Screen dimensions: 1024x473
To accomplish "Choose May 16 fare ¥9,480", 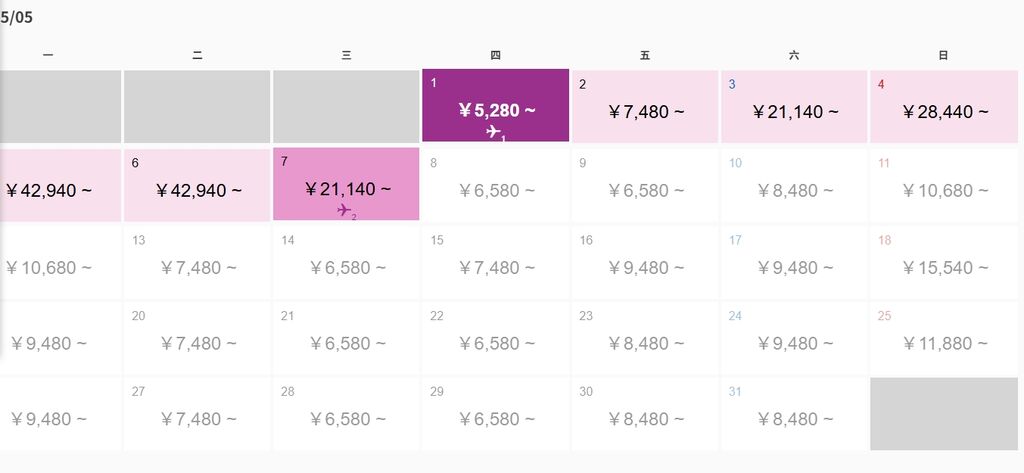I will coord(645,263).
